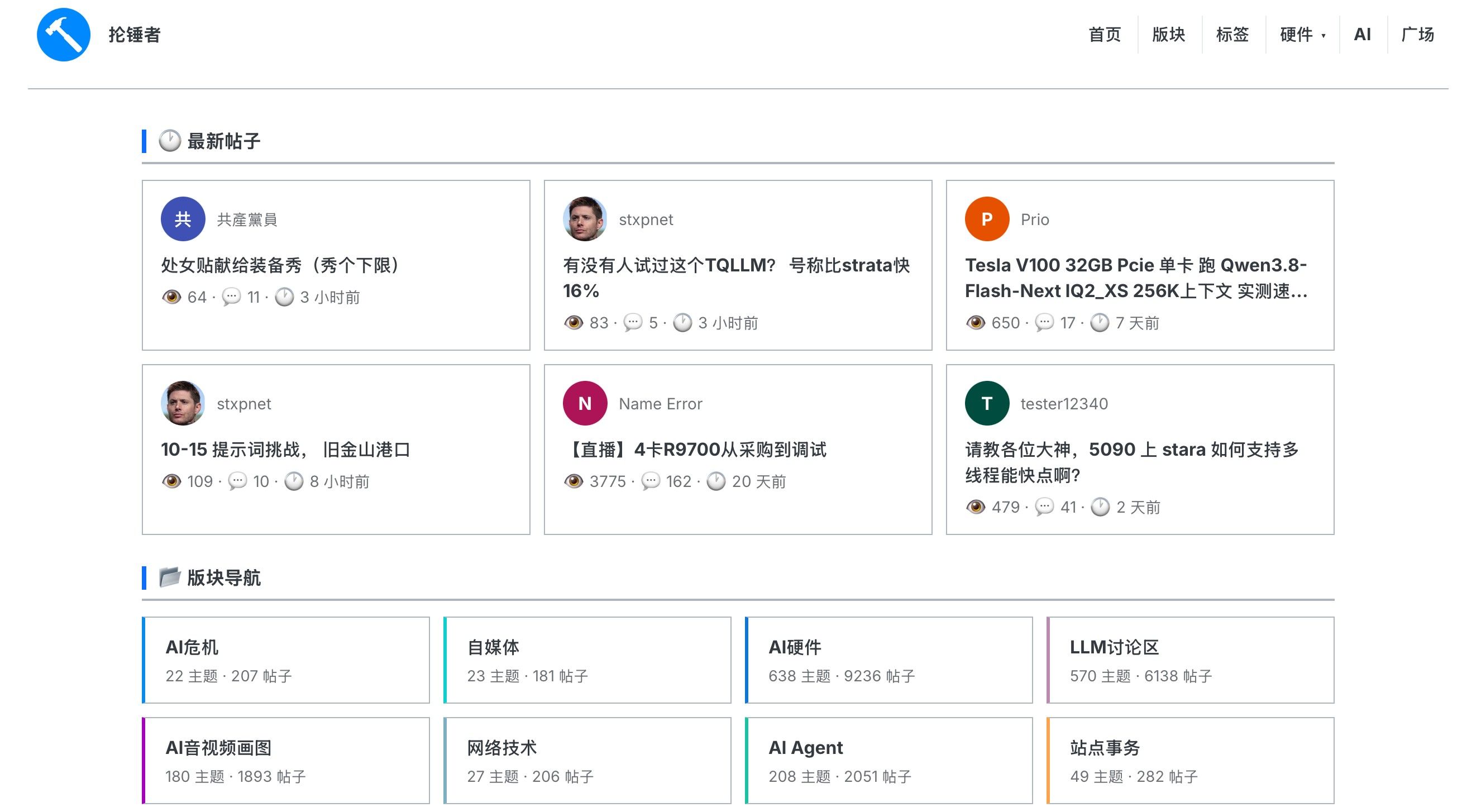Open stxpnet avatar on the TQLLM post

point(585,219)
